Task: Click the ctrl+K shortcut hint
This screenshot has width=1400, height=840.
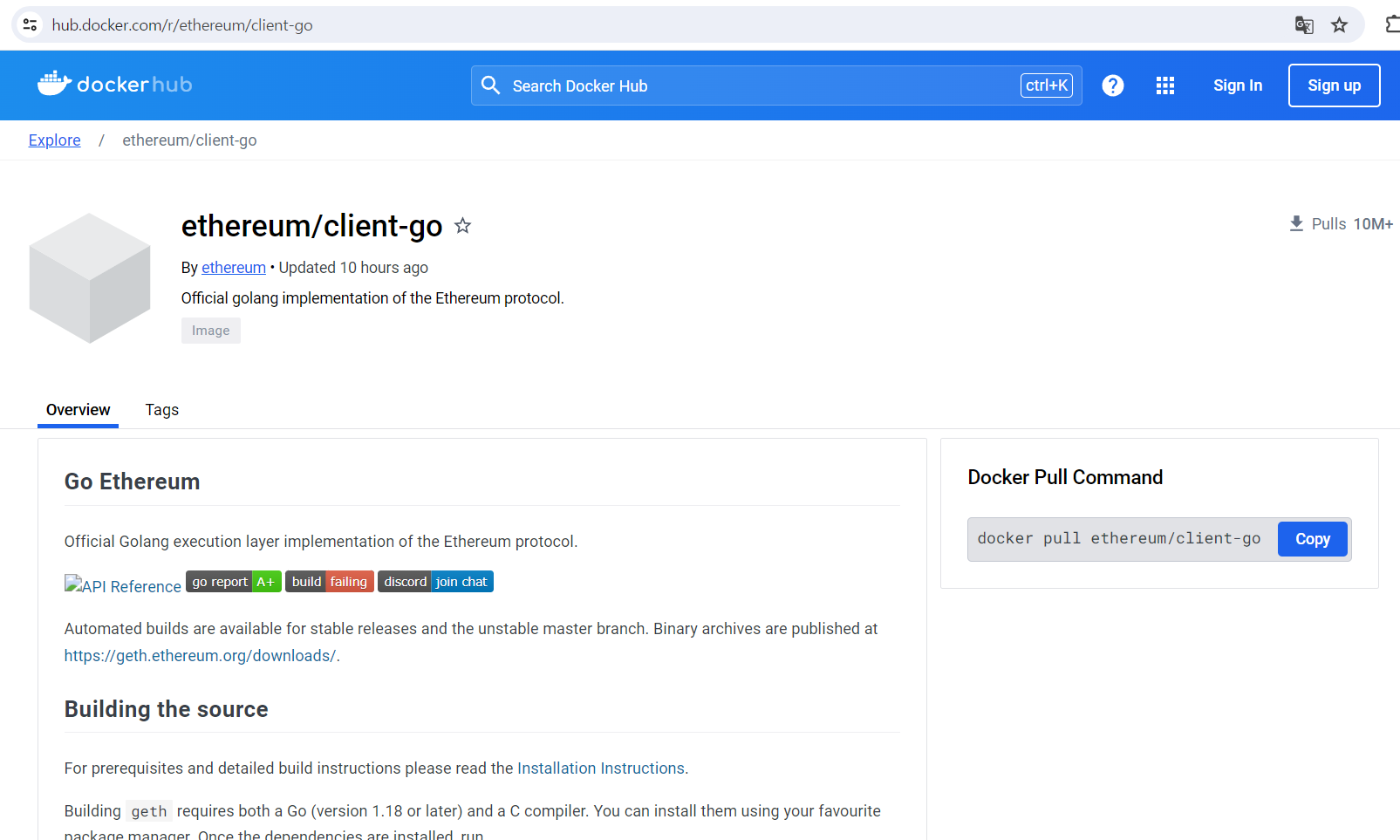Action: 1047,85
